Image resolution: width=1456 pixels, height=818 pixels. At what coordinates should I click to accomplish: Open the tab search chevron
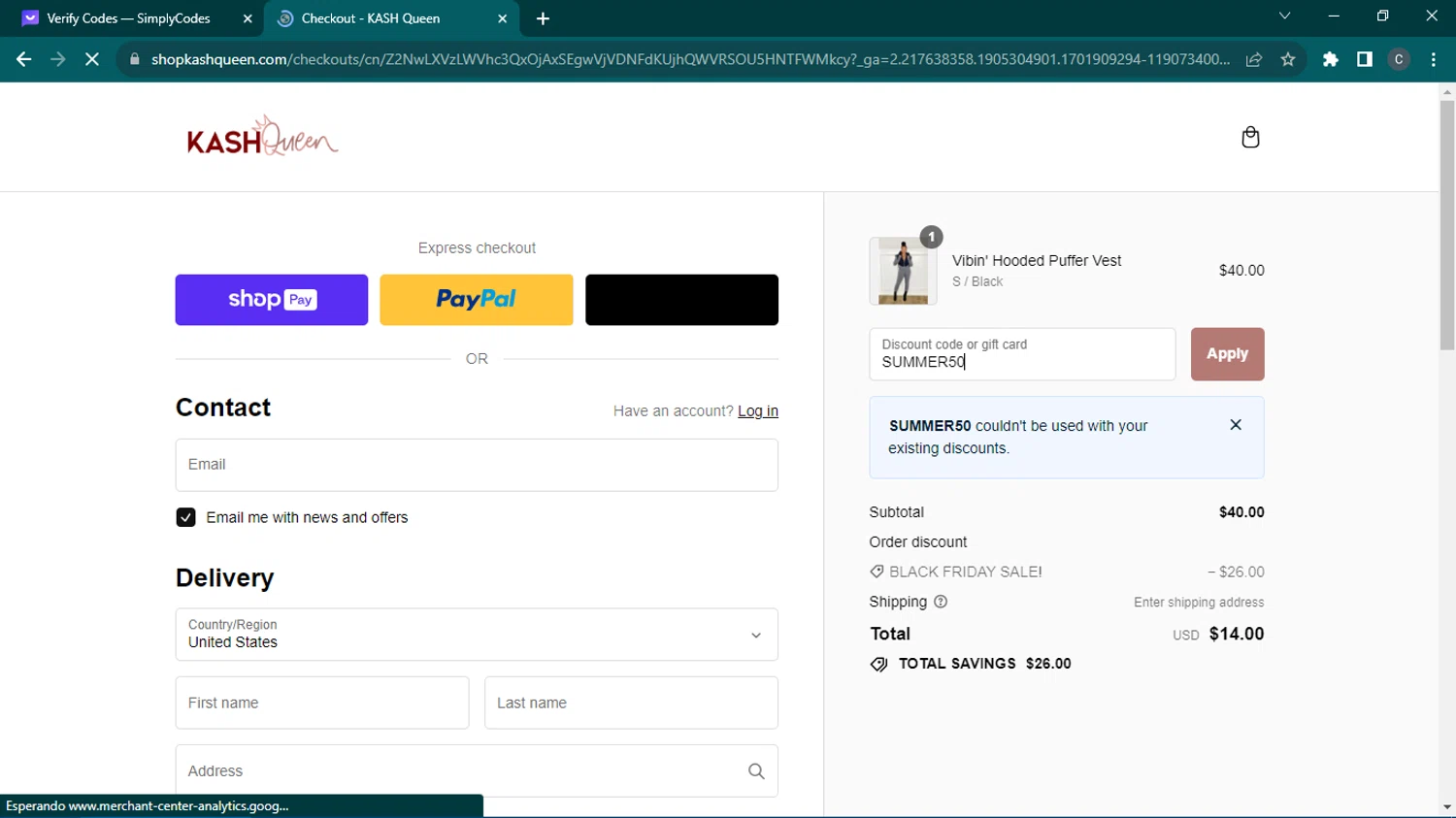[x=1284, y=16]
